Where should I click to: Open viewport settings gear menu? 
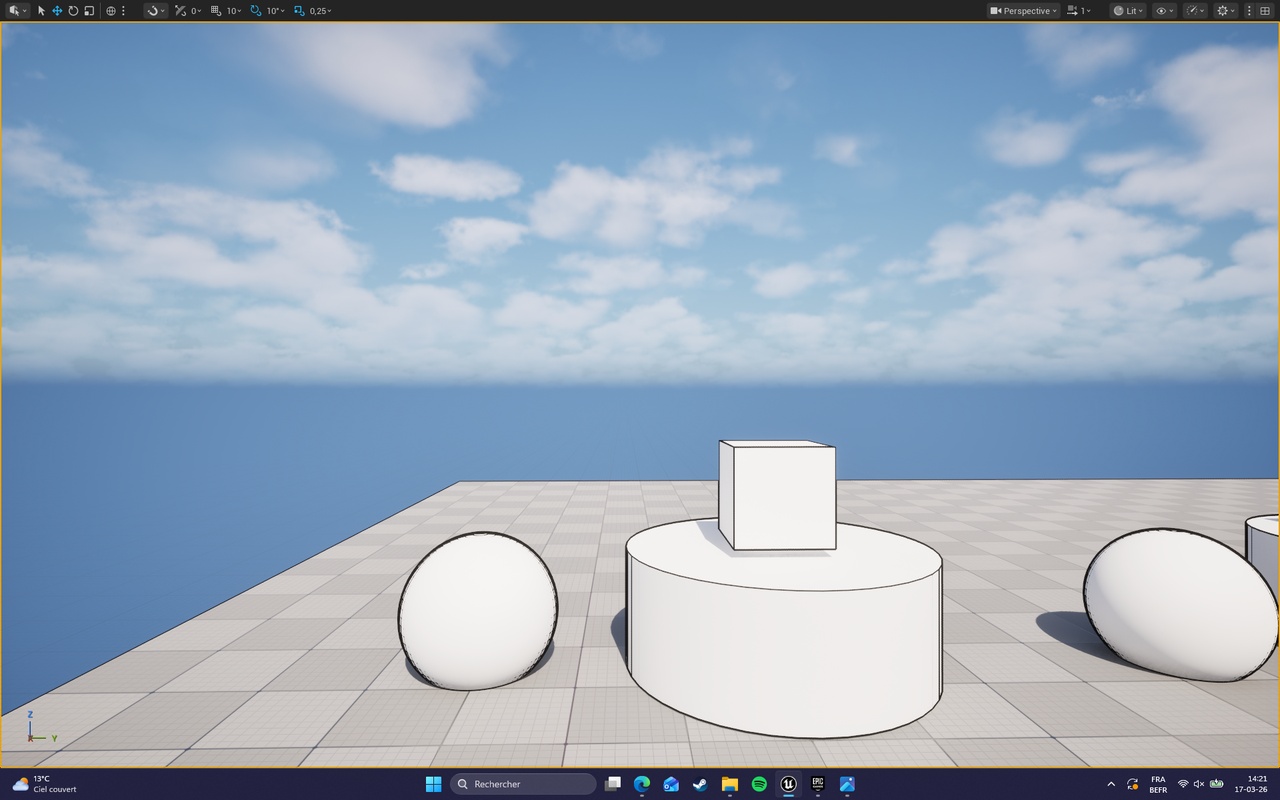pos(1225,10)
